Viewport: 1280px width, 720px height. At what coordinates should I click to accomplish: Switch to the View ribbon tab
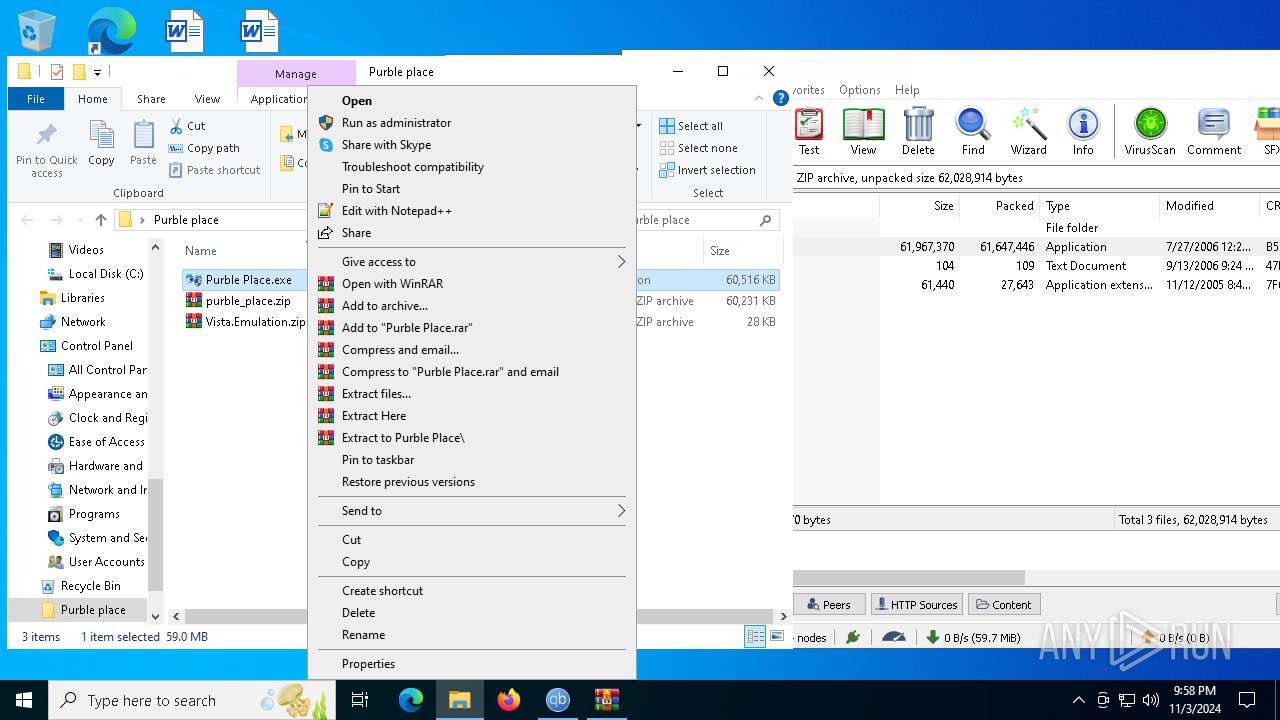point(207,99)
